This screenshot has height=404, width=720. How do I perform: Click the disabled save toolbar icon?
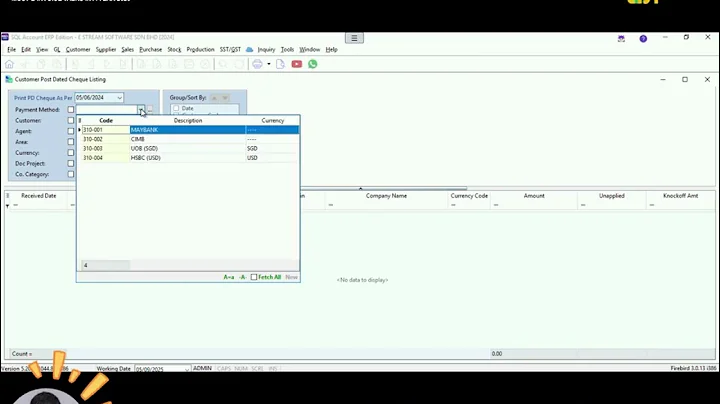click(189, 64)
